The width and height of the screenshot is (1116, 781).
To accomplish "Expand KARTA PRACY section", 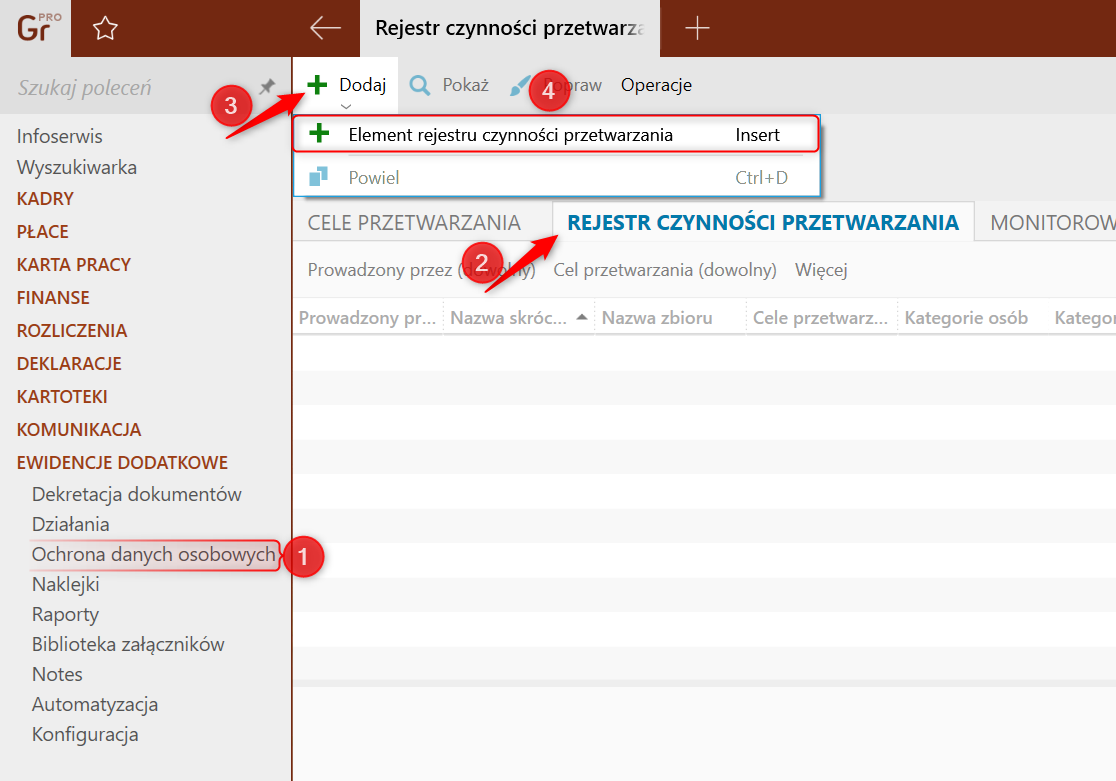I will (74, 265).
